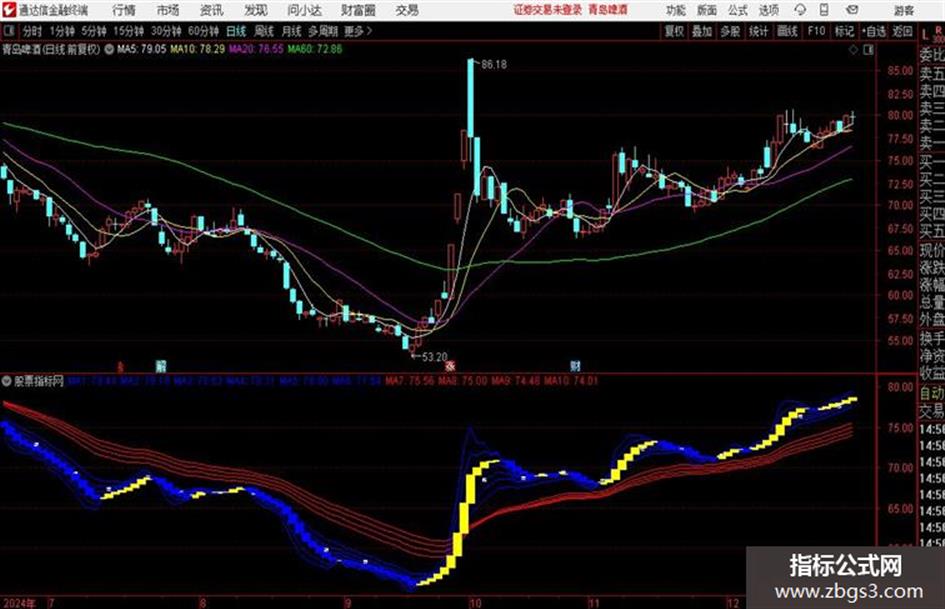Screen dimensions: 945x609
Task: Open the 股票指标网 indicator settings circle icon
Action: coord(7,381)
